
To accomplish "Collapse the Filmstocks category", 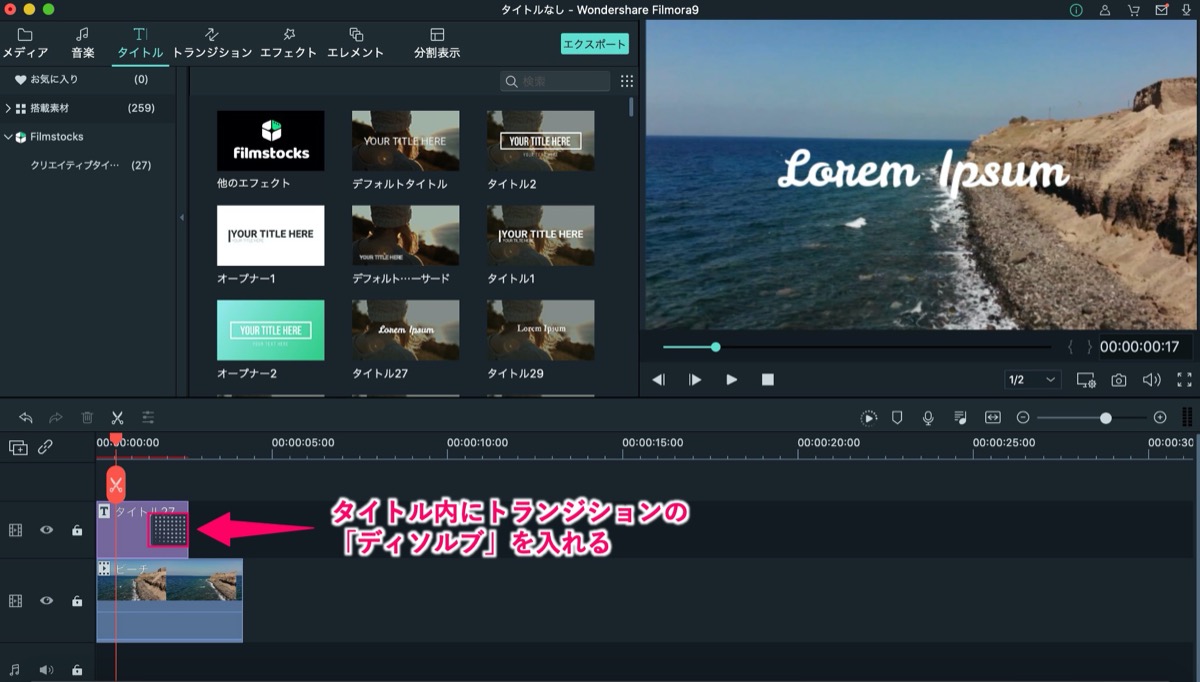I will point(8,137).
